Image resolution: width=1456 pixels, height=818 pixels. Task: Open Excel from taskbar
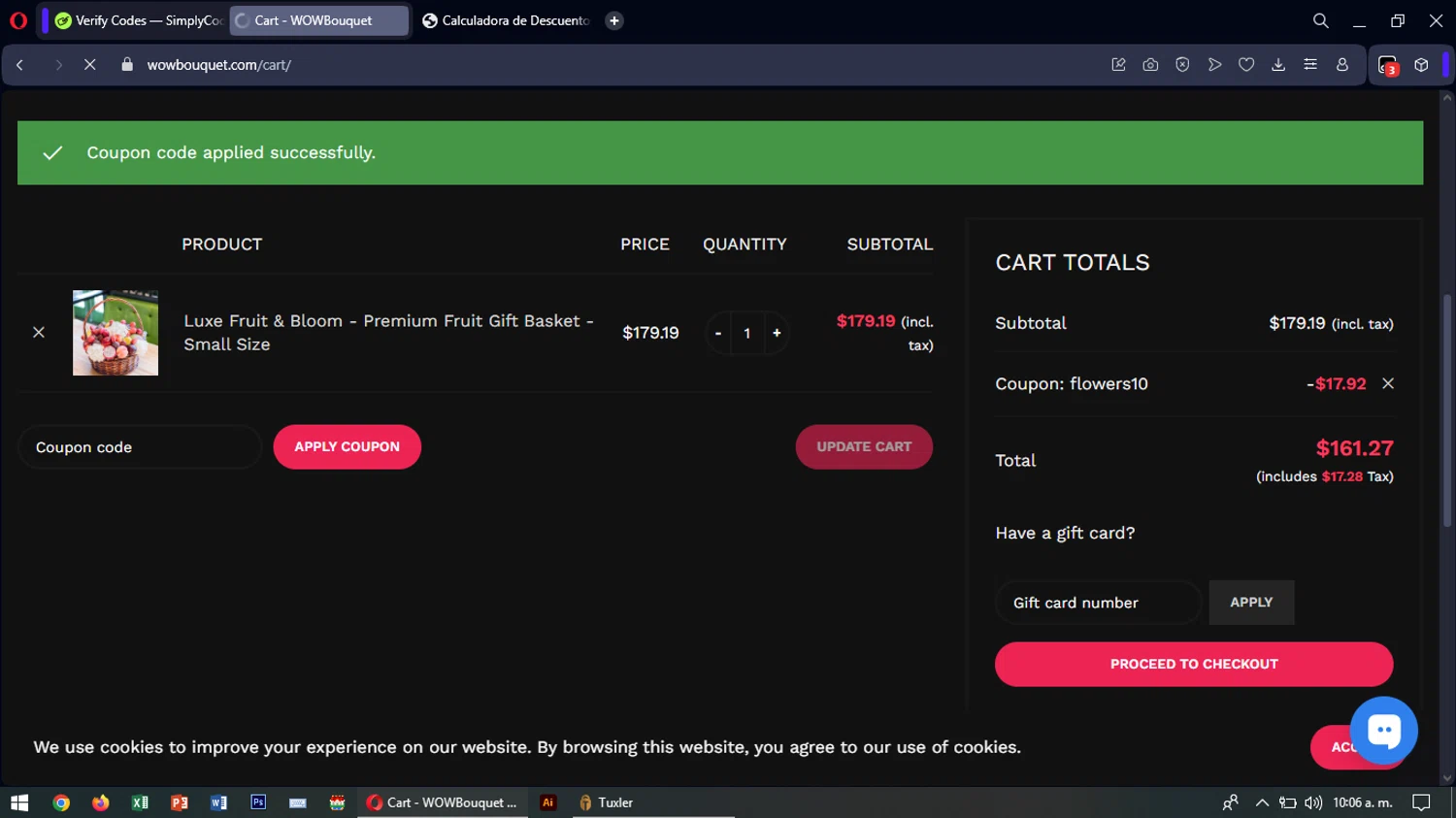[140, 802]
